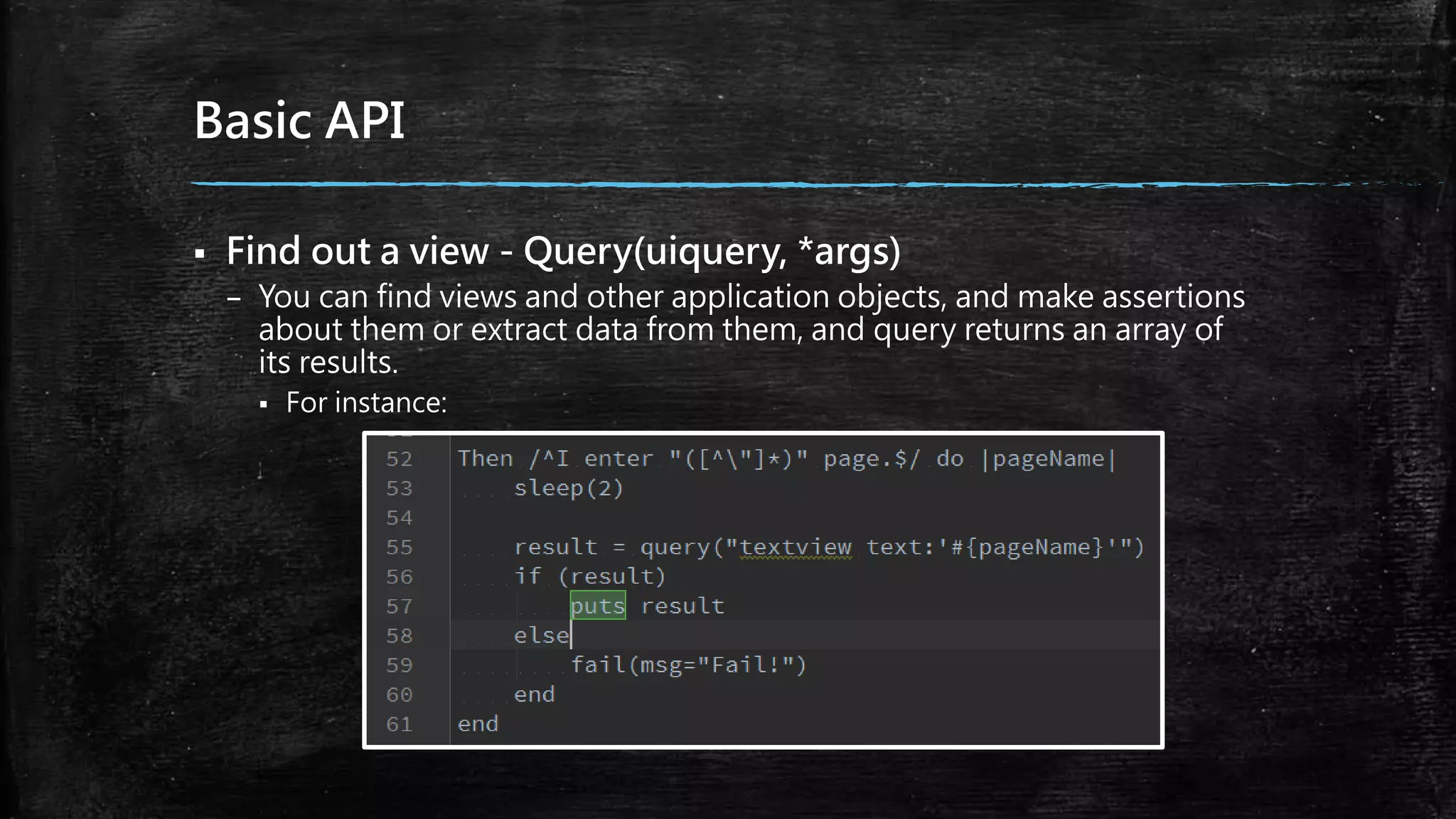Click the underlined 'textview' word in code
This screenshot has width=1456, height=819.
[x=796, y=547]
